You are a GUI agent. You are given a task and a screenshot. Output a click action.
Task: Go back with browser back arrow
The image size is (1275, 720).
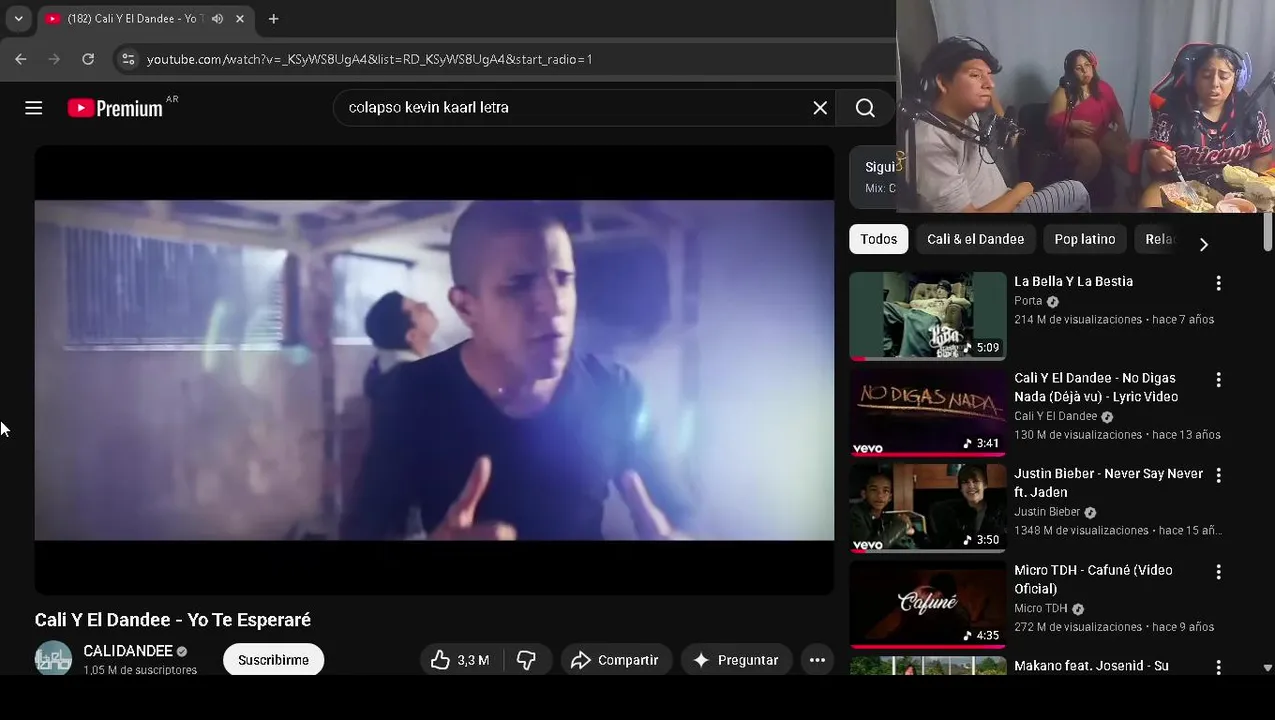(x=21, y=59)
